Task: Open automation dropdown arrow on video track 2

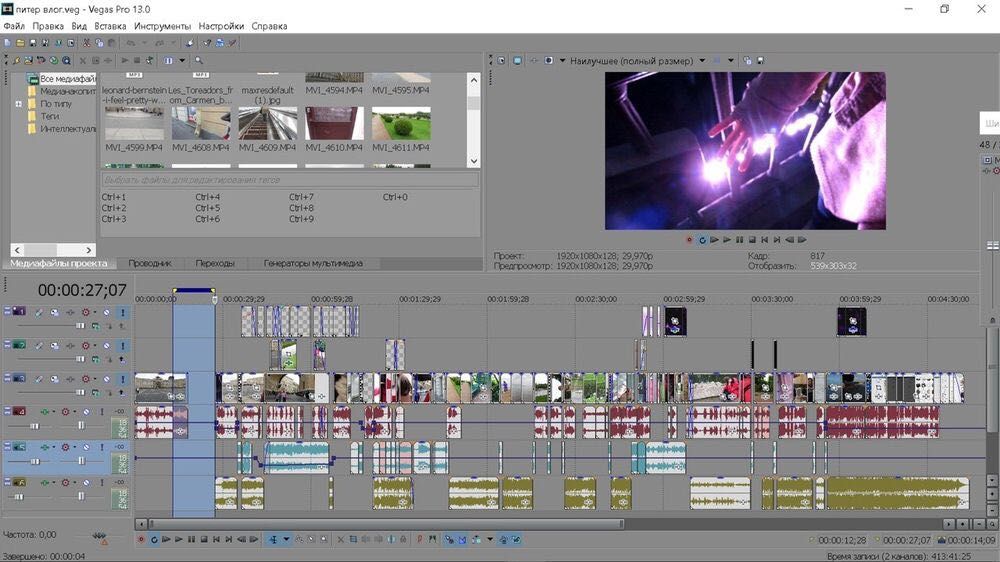Action: [x=95, y=346]
